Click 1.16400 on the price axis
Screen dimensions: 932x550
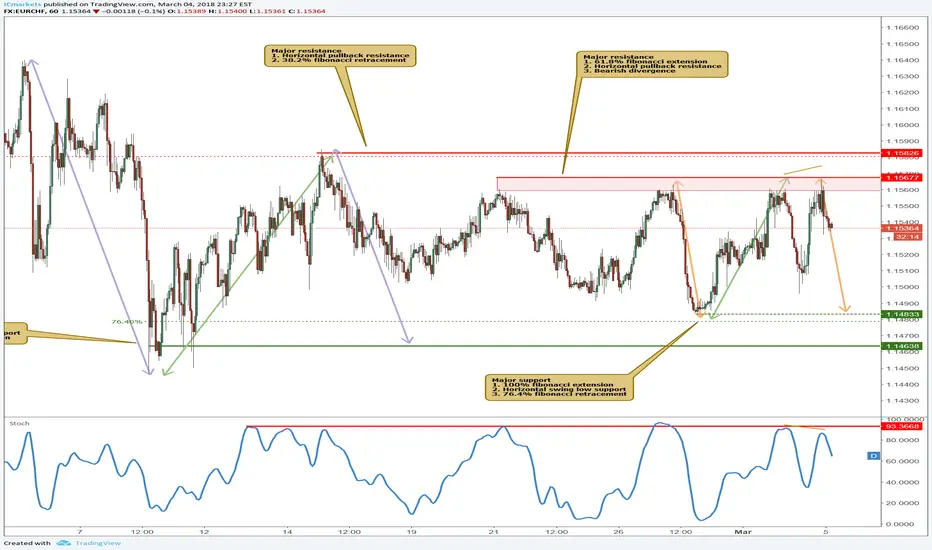[901, 60]
